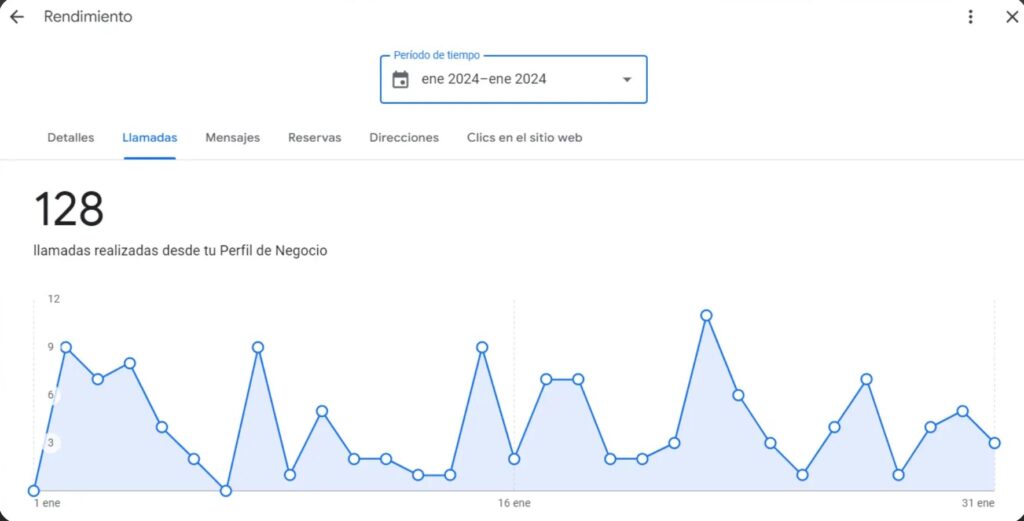Open the three-dot more options menu

[970, 17]
